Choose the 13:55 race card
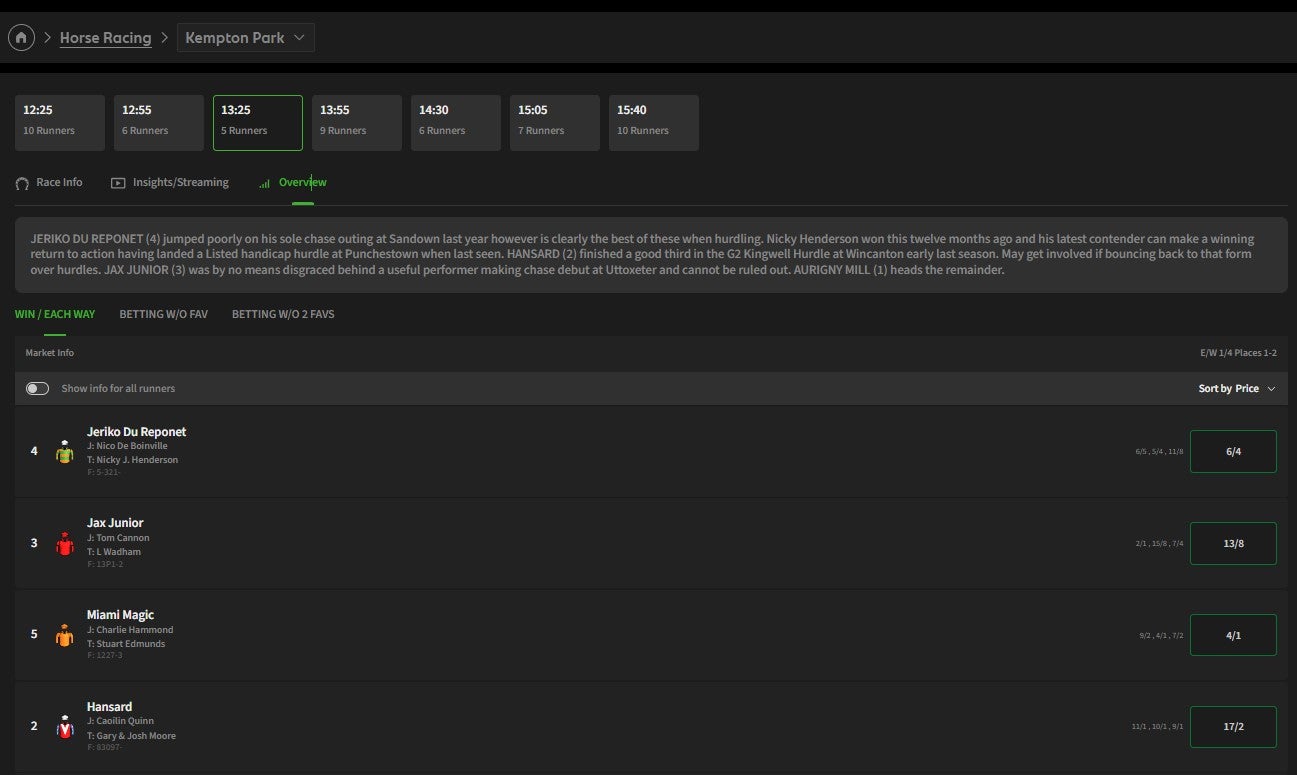 [x=356, y=122]
